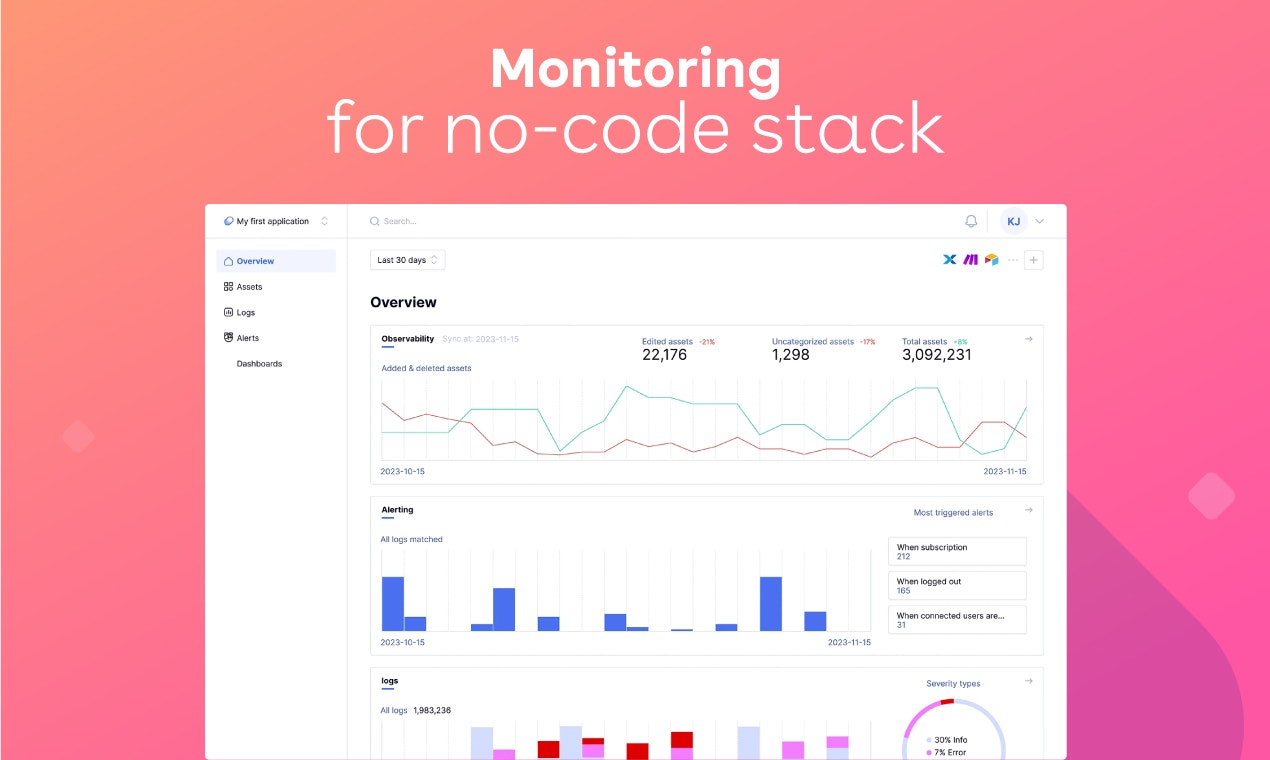The width and height of the screenshot is (1270, 760).
Task: Open the Last 30 days range dropdown
Action: [407, 260]
